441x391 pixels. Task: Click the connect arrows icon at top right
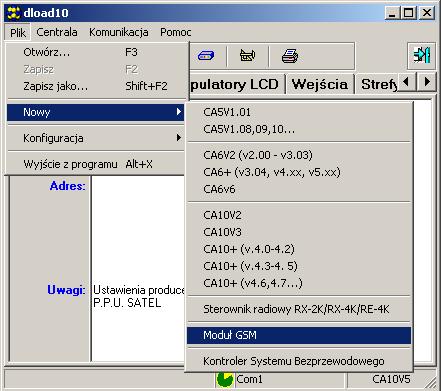421,55
